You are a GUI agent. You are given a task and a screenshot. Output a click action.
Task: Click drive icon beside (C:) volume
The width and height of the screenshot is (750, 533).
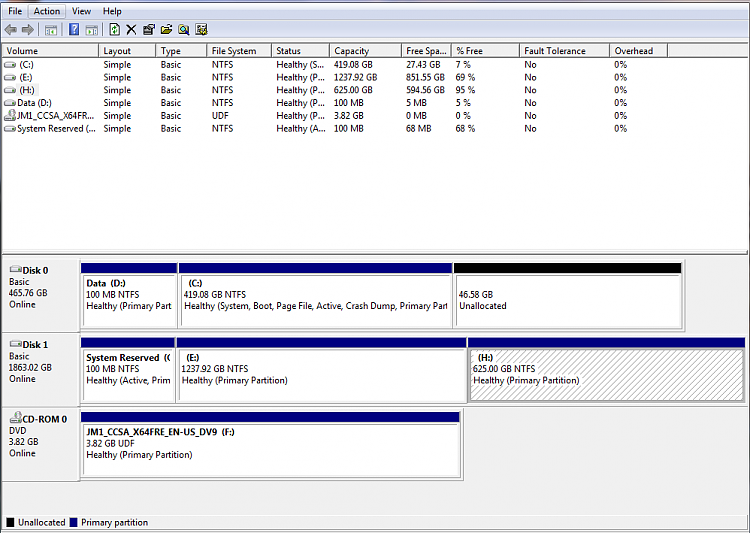click(x=10, y=65)
